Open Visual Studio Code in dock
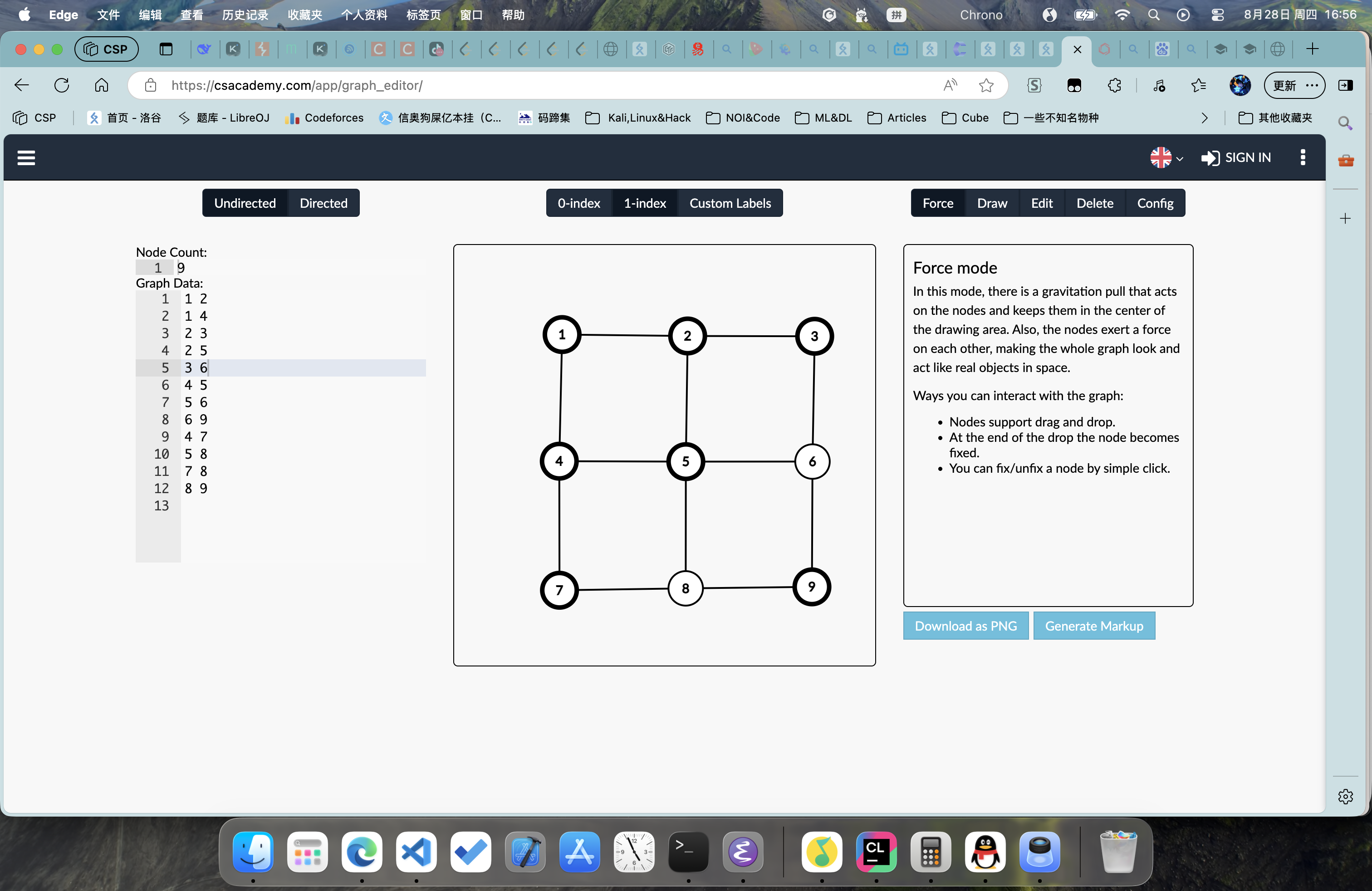This screenshot has height=891, width=1372. (x=416, y=852)
